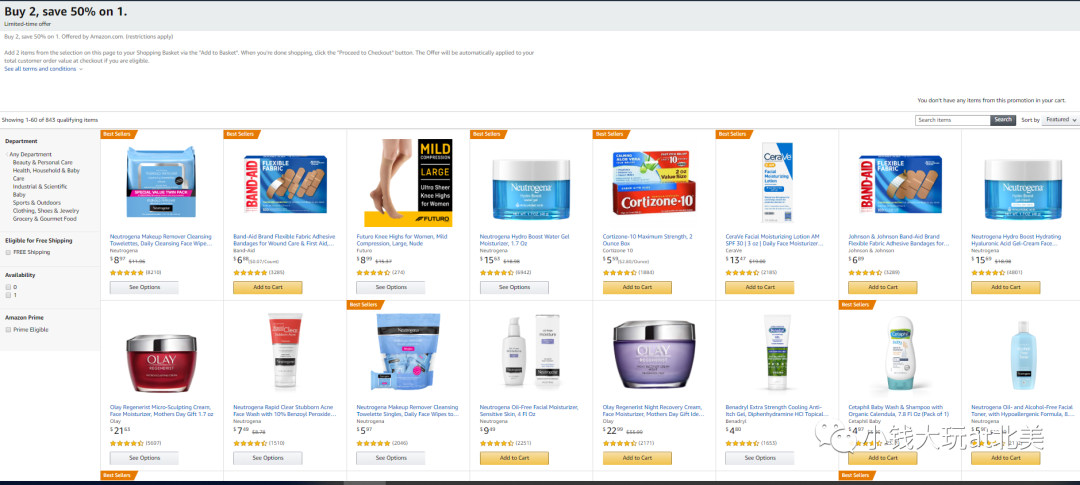1080x485 pixels.
Task: Open the Cortizone-10 product image
Action: tap(654, 181)
